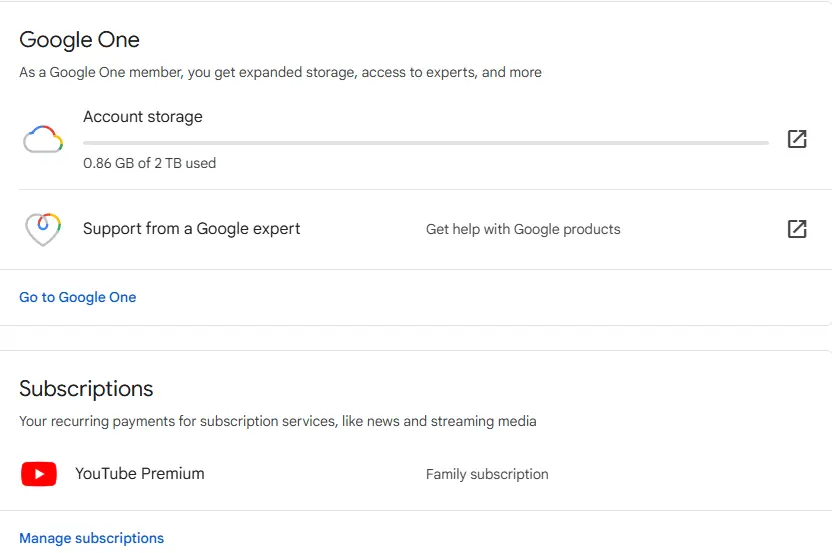Image resolution: width=832 pixels, height=553 pixels.
Task: Click the Google One heart support icon
Action: tap(43, 229)
